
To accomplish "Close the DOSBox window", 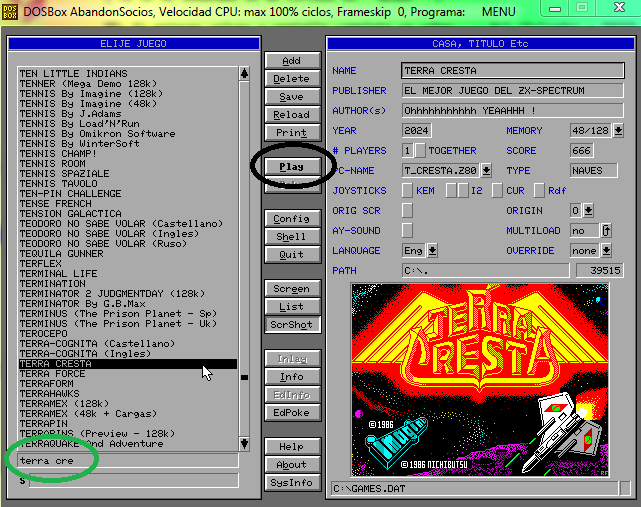I will pos(619,8).
